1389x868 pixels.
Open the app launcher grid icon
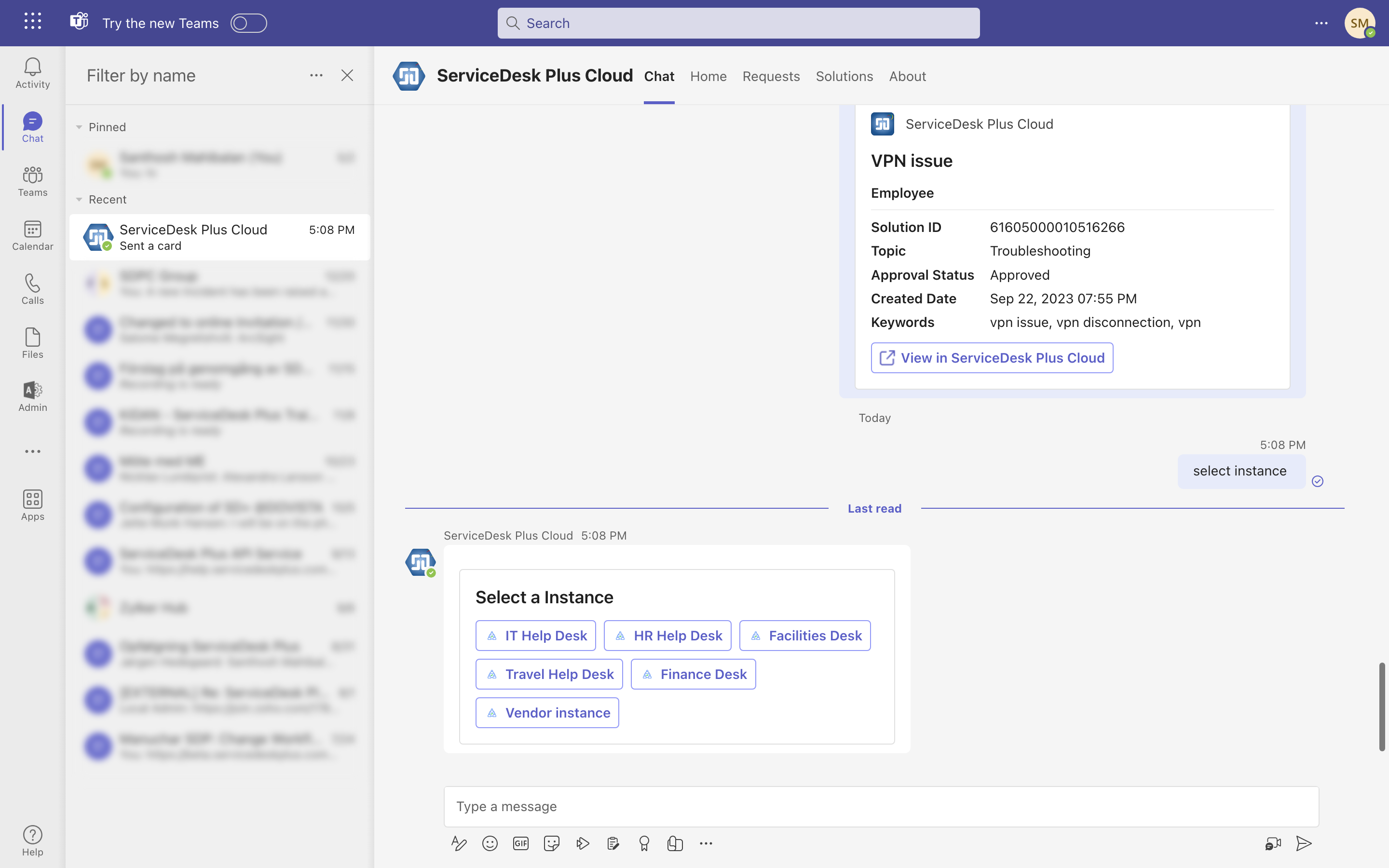coord(33,22)
